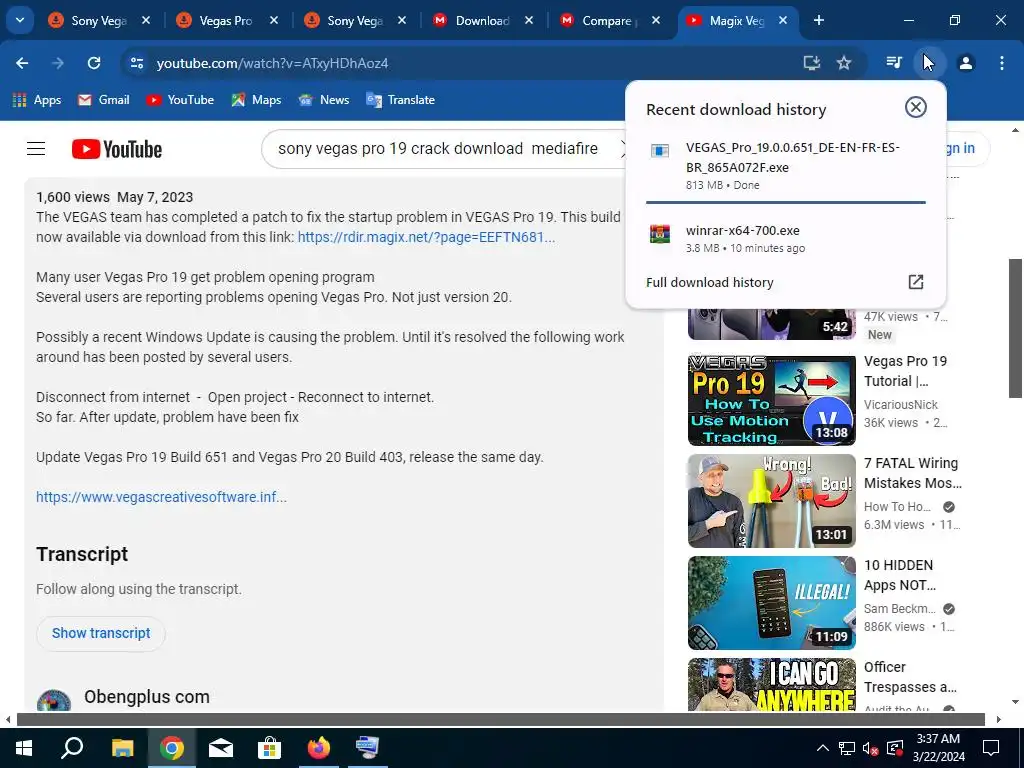Reload the YouTube page
This screenshot has width=1024, height=768.
94,63
